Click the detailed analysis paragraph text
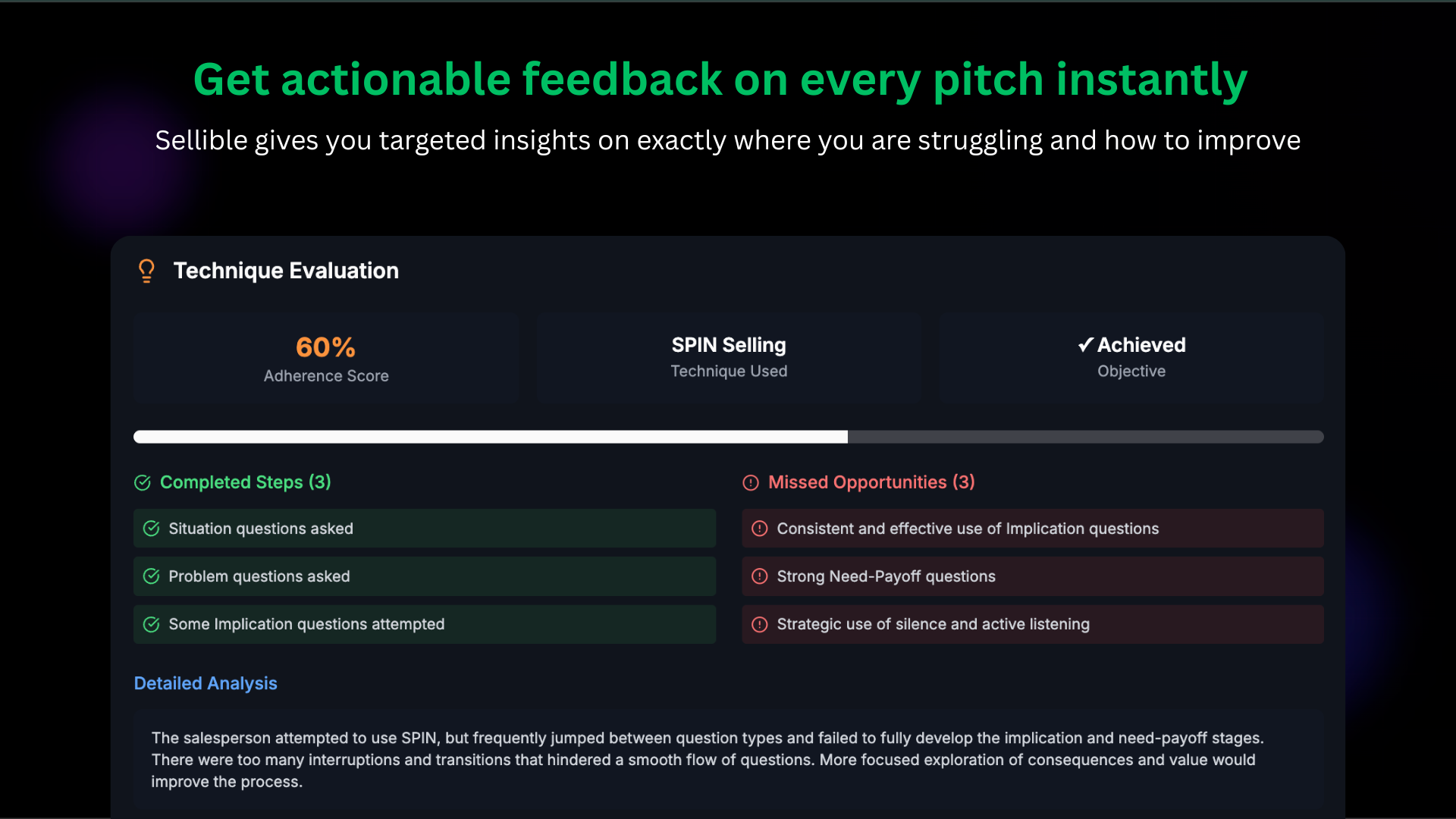Screen dimensions: 1456x819 [707, 760]
